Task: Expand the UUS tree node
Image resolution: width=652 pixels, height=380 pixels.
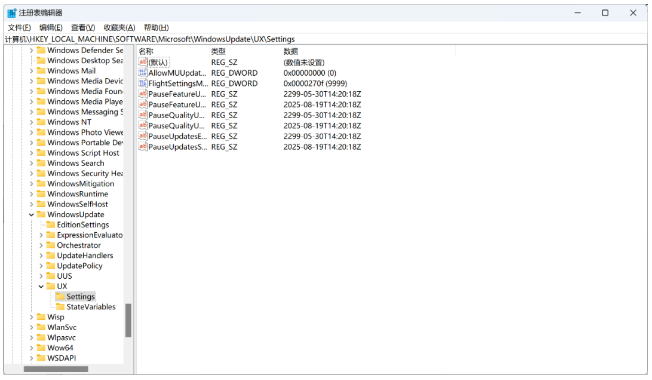Action: [x=41, y=276]
